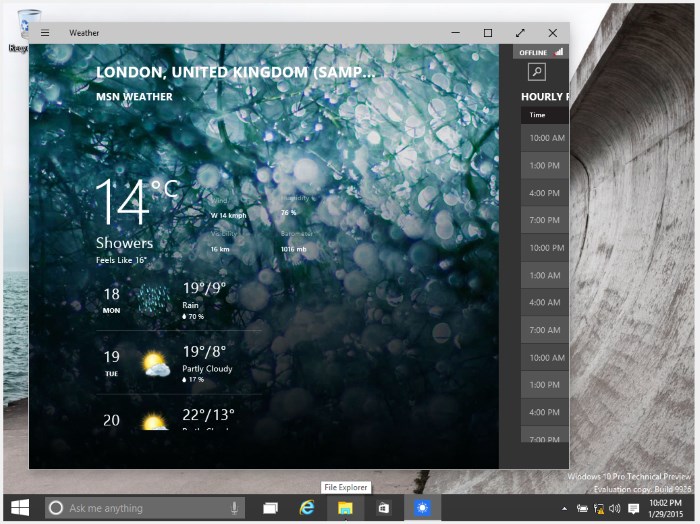Click the battery/power tray icon
The width and height of the screenshot is (700, 524).
point(582,508)
